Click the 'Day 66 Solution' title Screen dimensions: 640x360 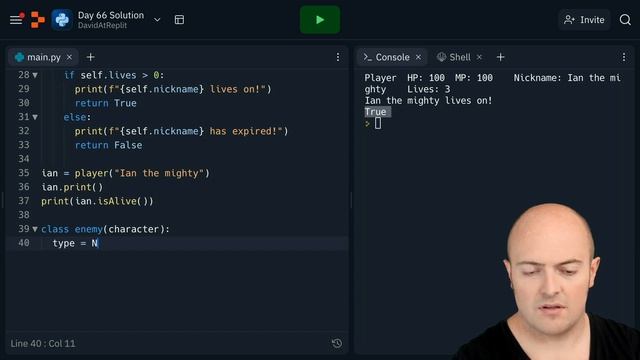pyautogui.click(x=111, y=15)
